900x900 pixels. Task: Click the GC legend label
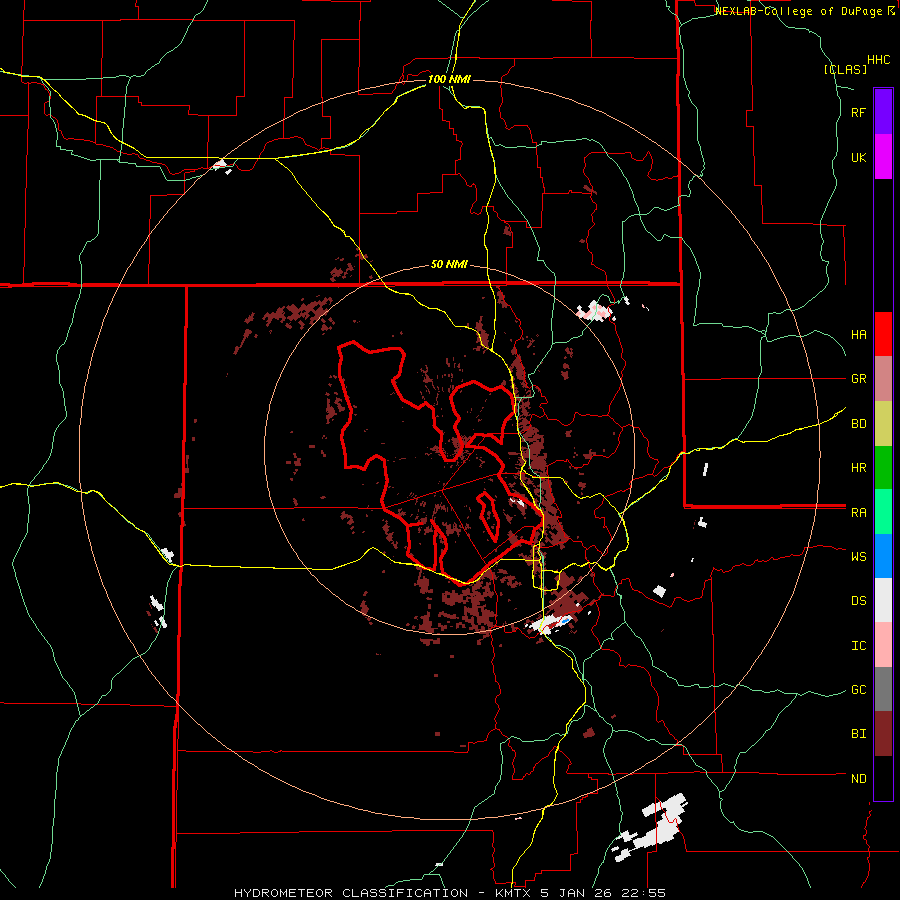[x=858, y=690]
